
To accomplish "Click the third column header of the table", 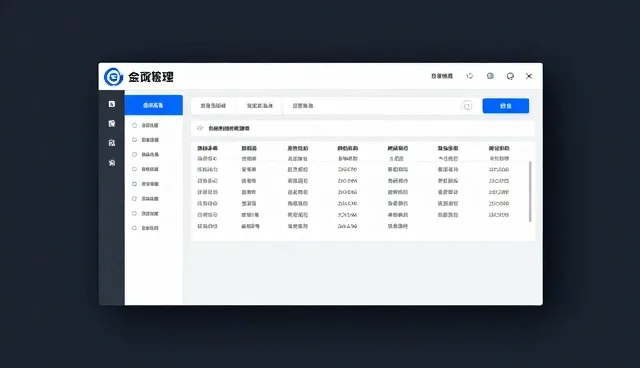I will [298, 149].
